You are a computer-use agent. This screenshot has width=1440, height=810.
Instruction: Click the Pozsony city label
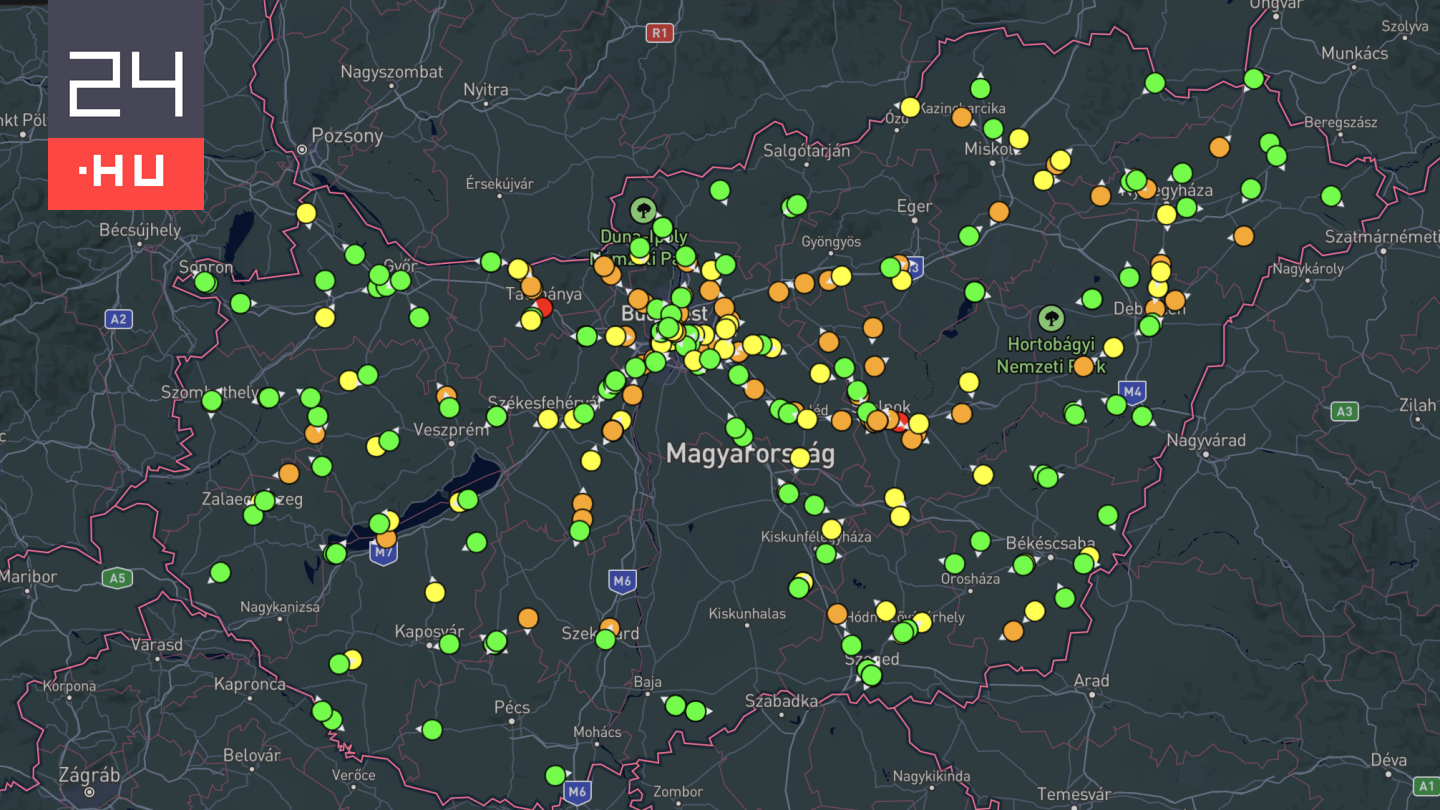[x=347, y=135]
